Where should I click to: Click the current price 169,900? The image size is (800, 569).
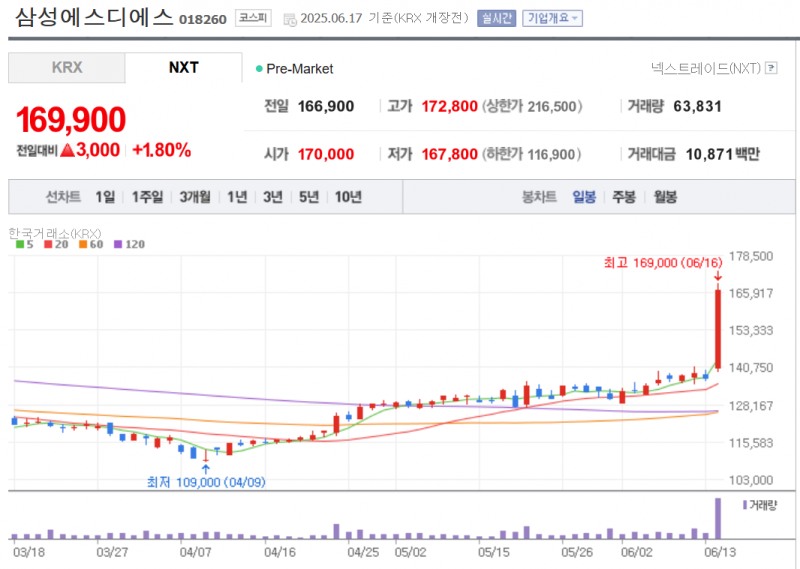pos(71,119)
